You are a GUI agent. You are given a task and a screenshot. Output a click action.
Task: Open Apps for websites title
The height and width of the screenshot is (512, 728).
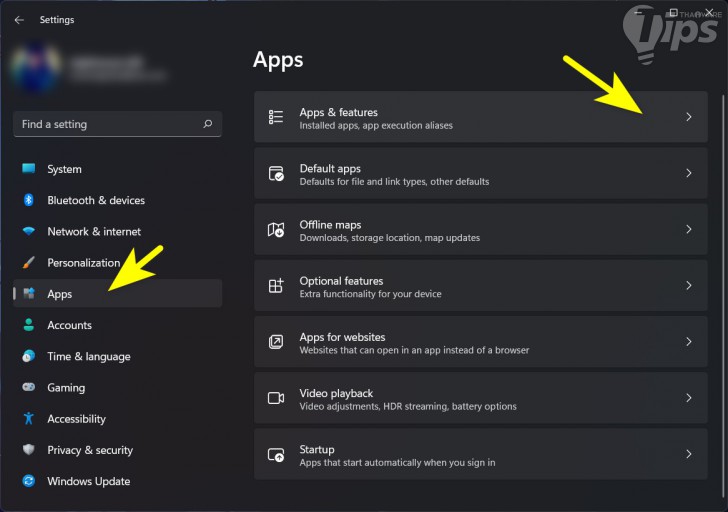click(x=342, y=337)
